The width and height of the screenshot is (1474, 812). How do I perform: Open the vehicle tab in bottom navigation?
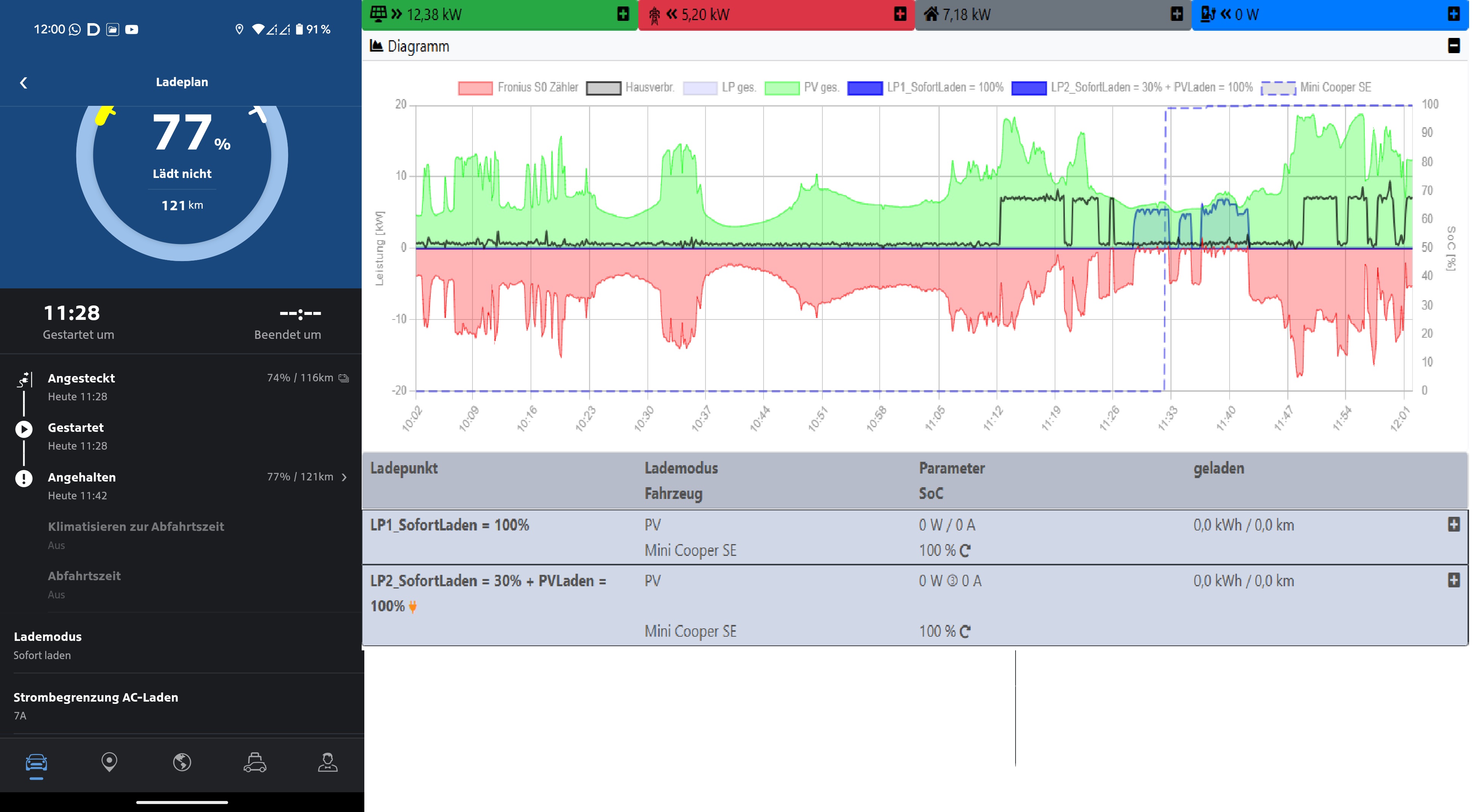(36, 763)
